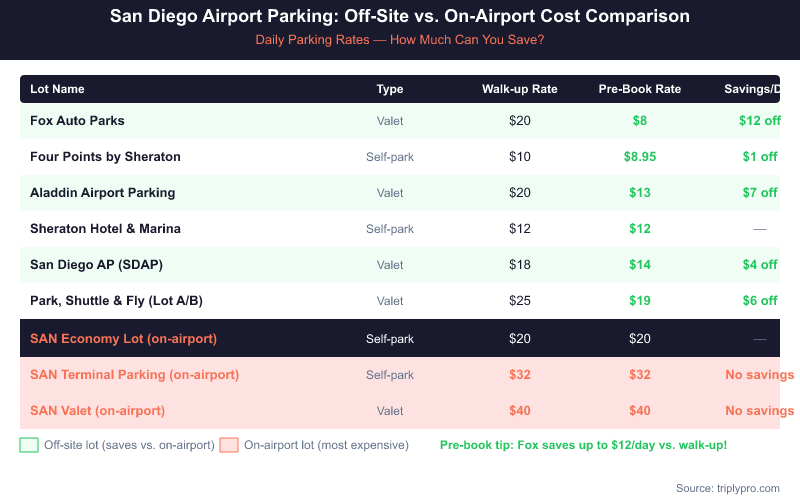Click SAN Terminal Parking (on-airport) name

click(x=134, y=375)
